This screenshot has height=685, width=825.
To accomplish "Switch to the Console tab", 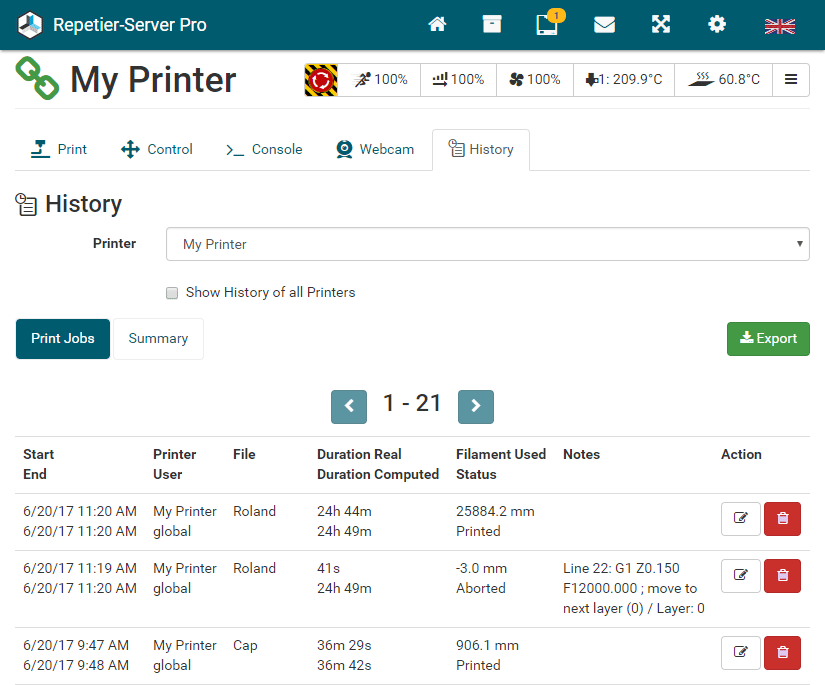I will click(x=264, y=149).
